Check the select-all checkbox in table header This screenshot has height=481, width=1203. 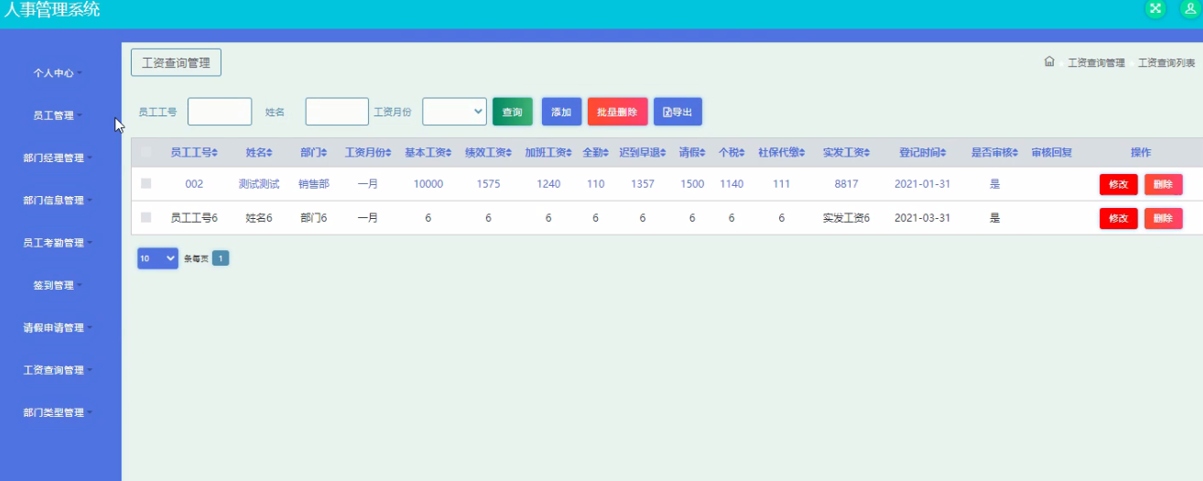146,153
